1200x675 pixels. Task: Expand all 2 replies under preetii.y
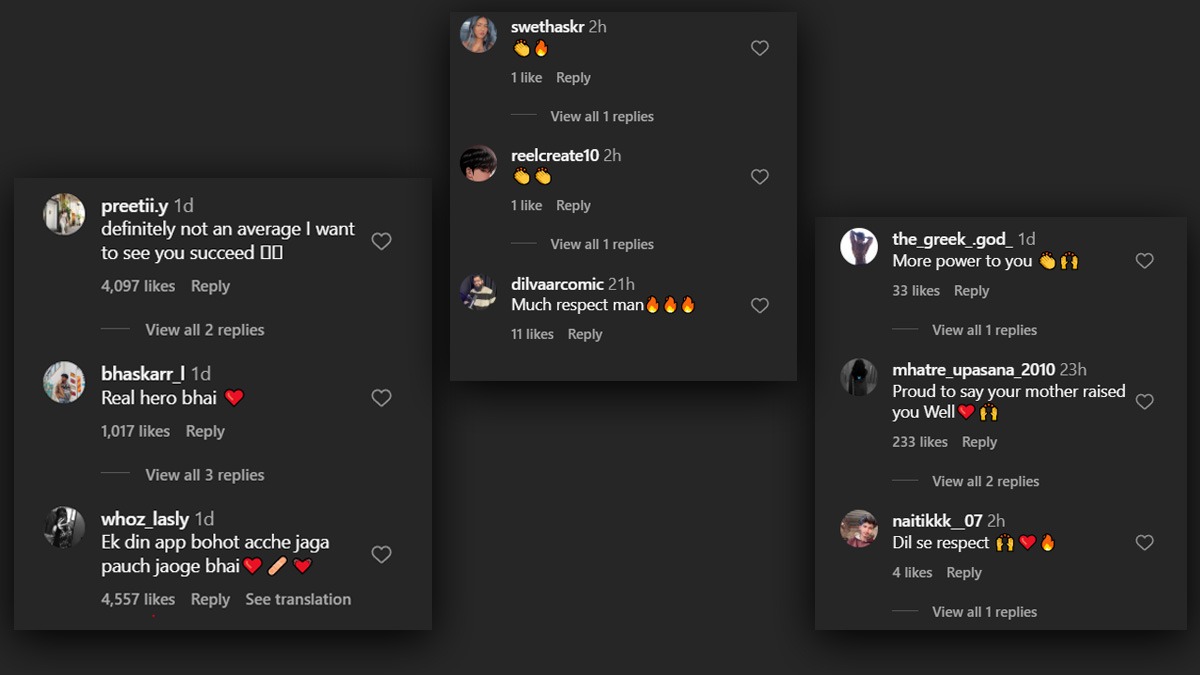click(204, 330)
